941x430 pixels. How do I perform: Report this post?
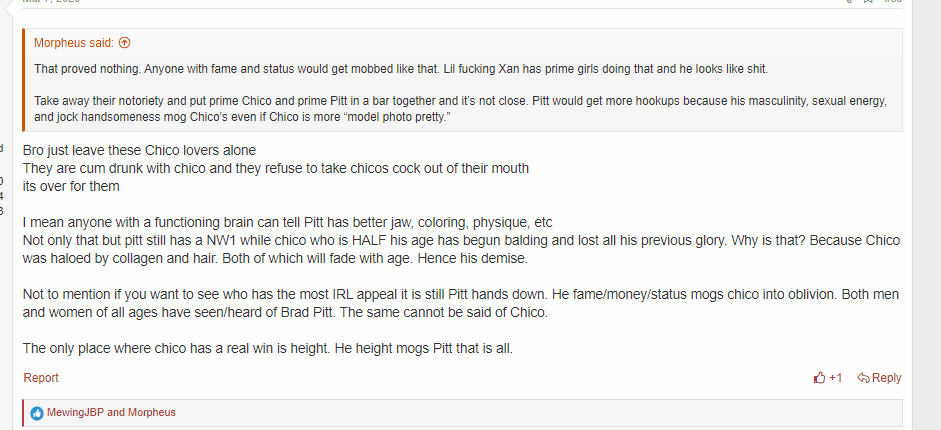[41, 378]
